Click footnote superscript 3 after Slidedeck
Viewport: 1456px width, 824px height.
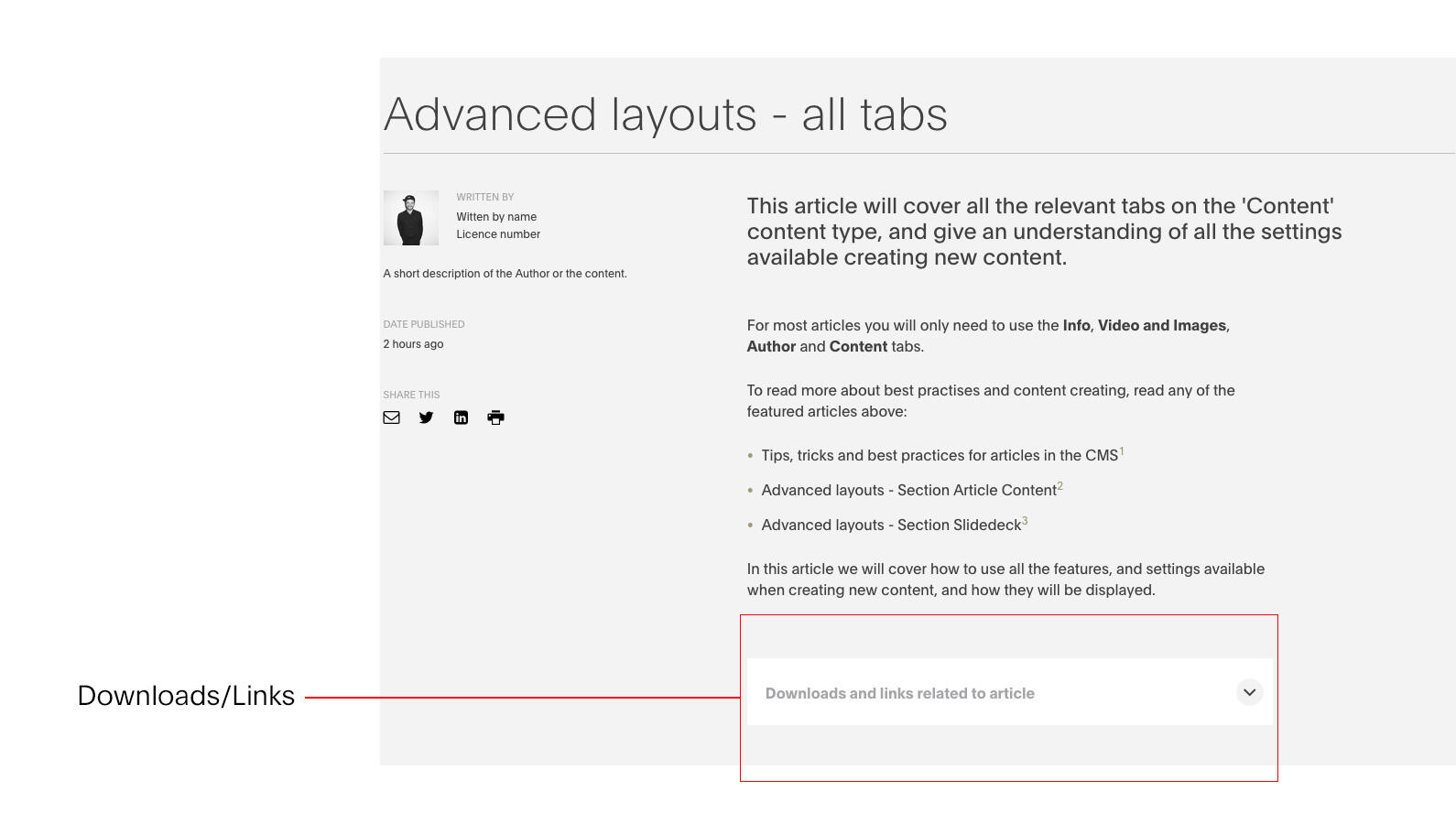tap(1025, 521)
